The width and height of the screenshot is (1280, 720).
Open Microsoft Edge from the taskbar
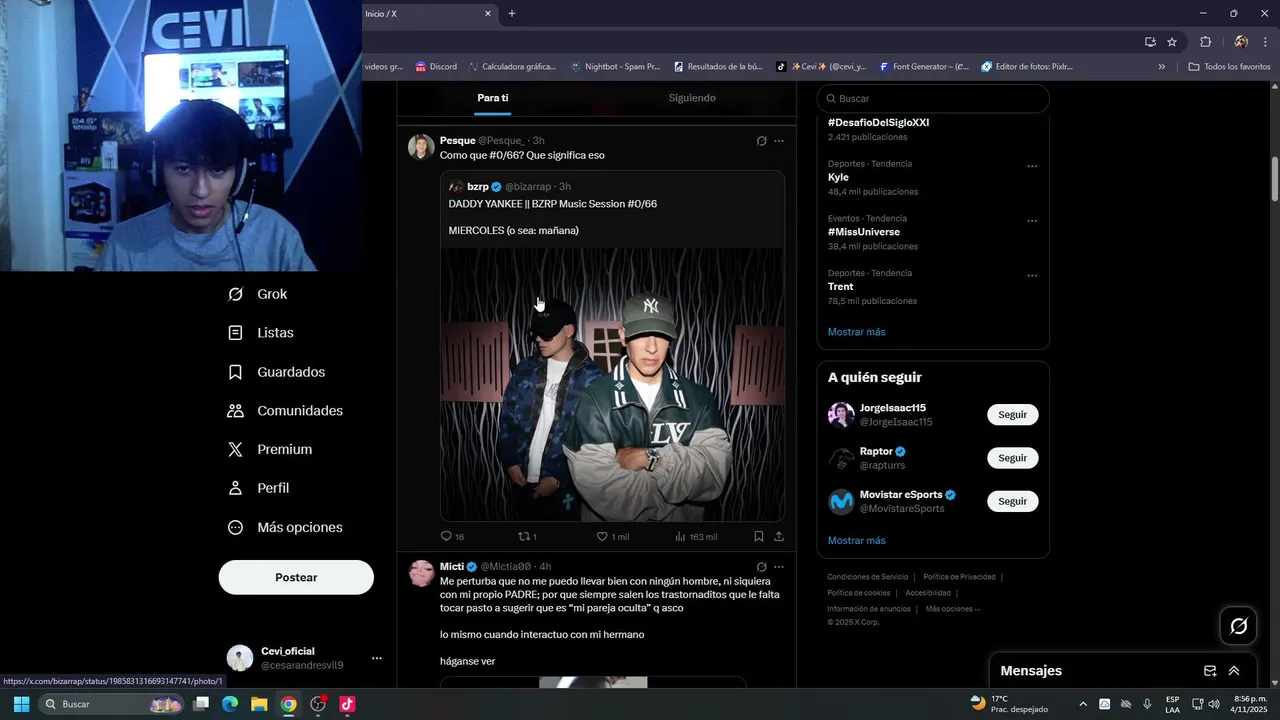point(230,704)
